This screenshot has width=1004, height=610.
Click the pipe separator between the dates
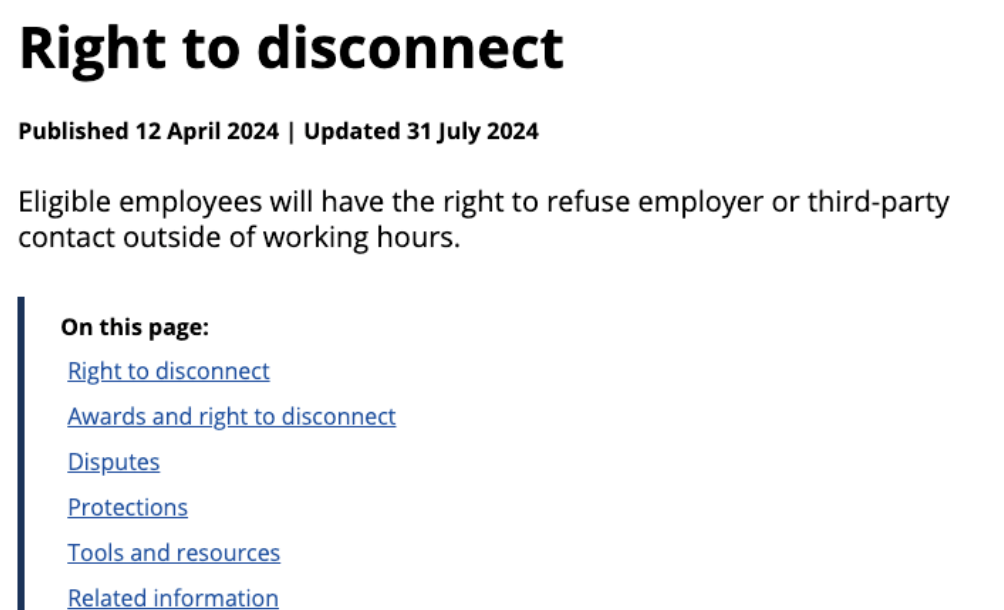(291, 131)
